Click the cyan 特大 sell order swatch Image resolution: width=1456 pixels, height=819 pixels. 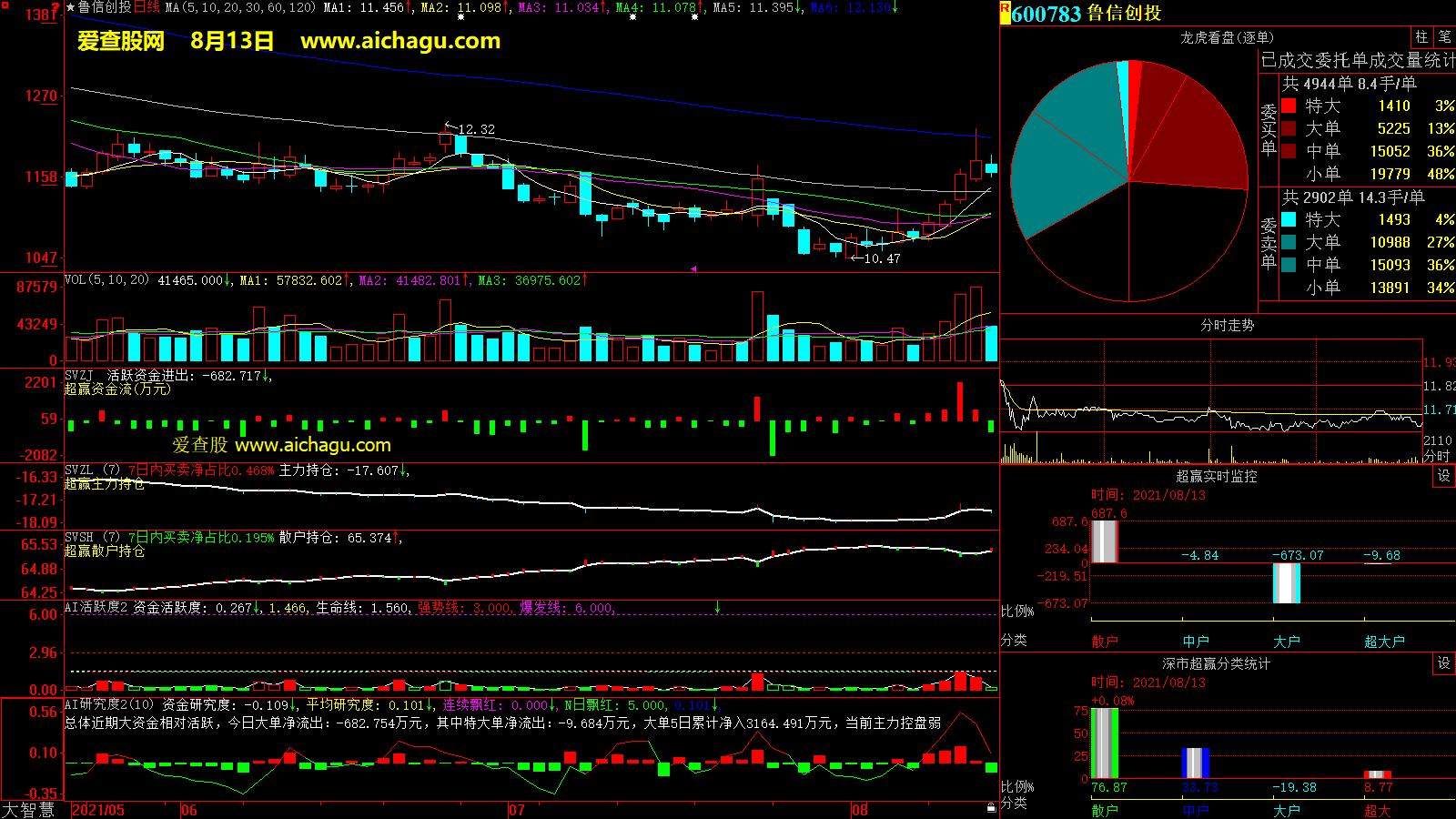(x=1289, y=219)
